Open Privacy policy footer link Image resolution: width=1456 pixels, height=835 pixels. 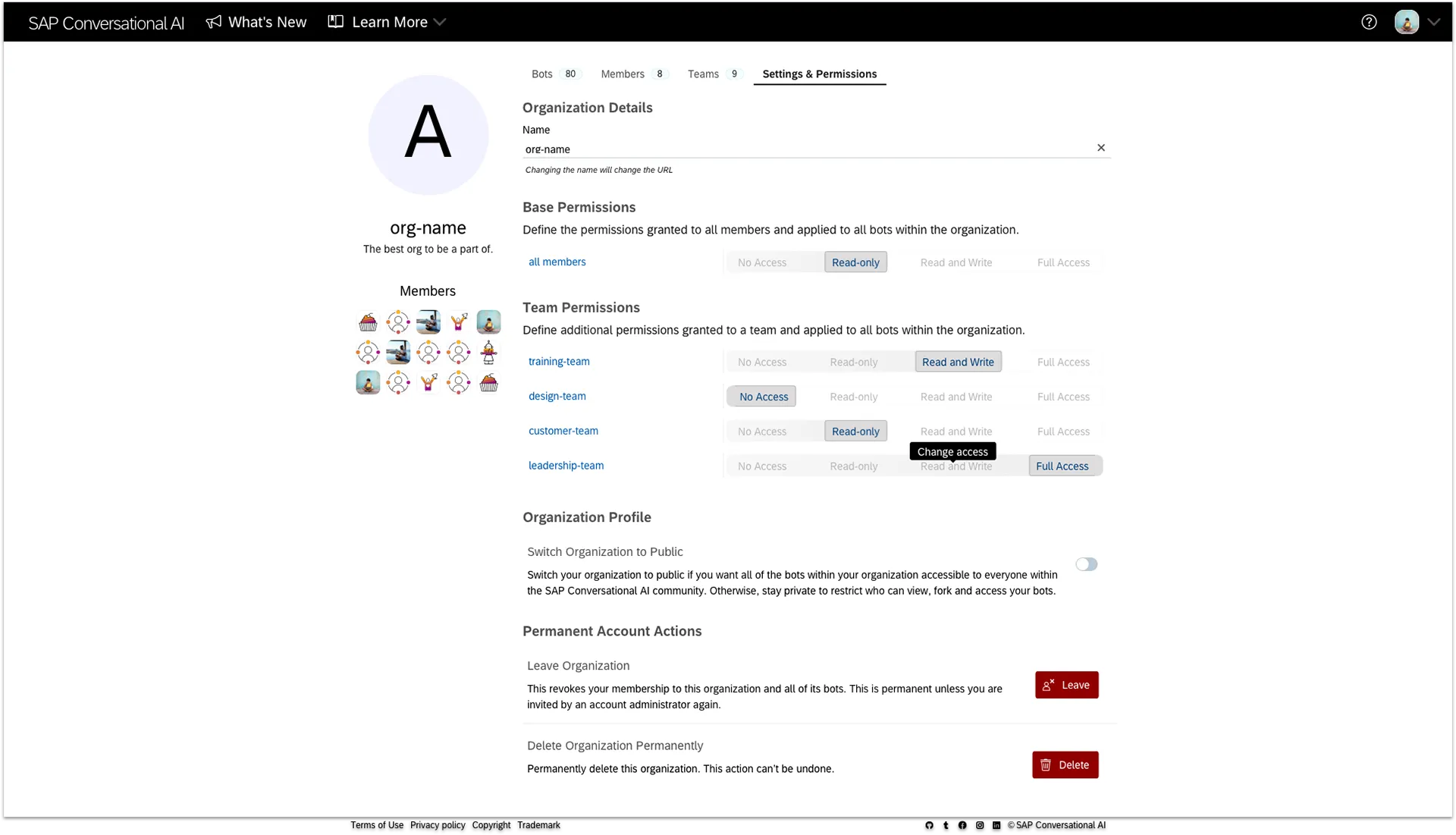coord(438,825)
